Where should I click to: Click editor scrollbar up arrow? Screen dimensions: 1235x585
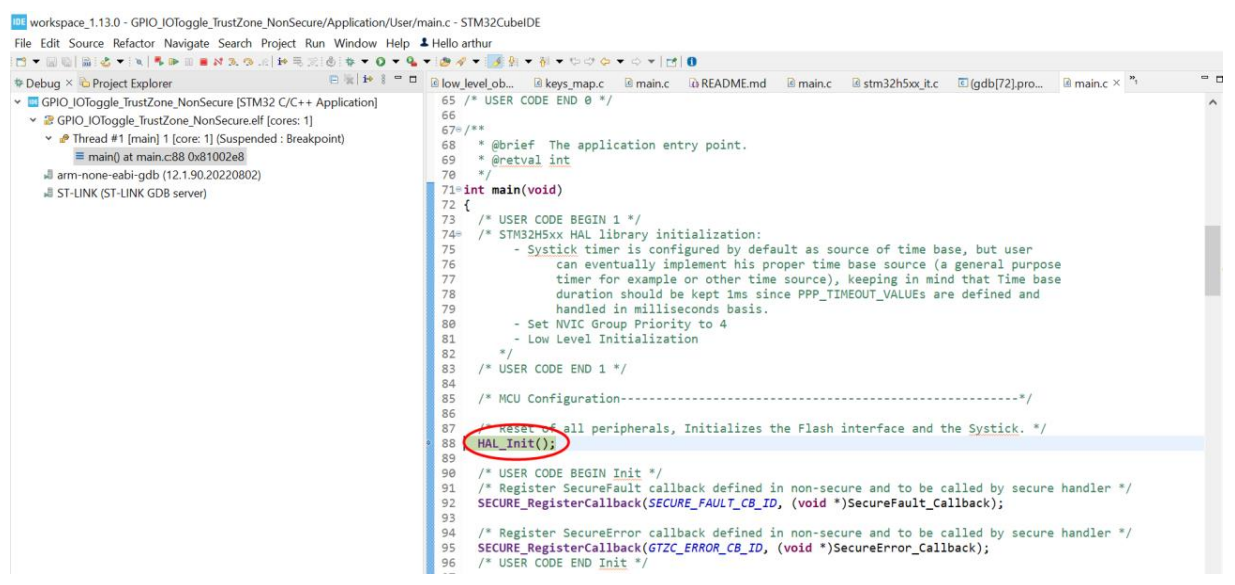tap(1213, 102)
